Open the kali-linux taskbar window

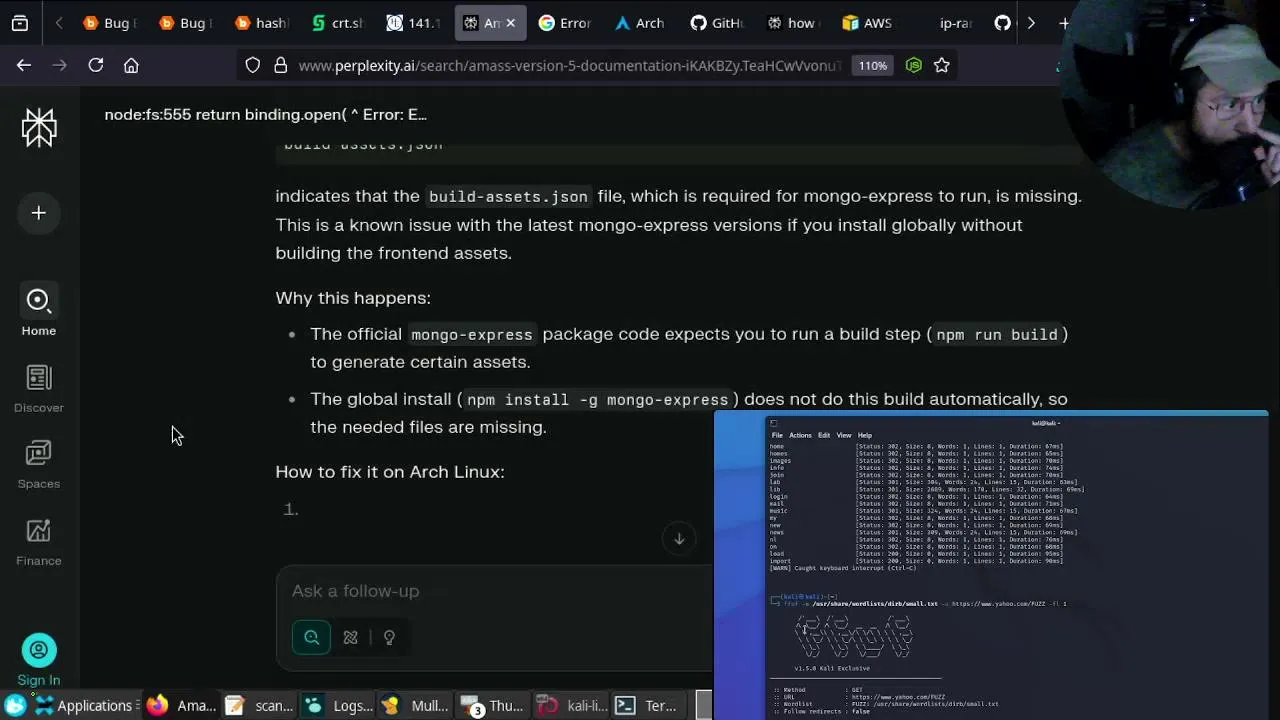570,706
